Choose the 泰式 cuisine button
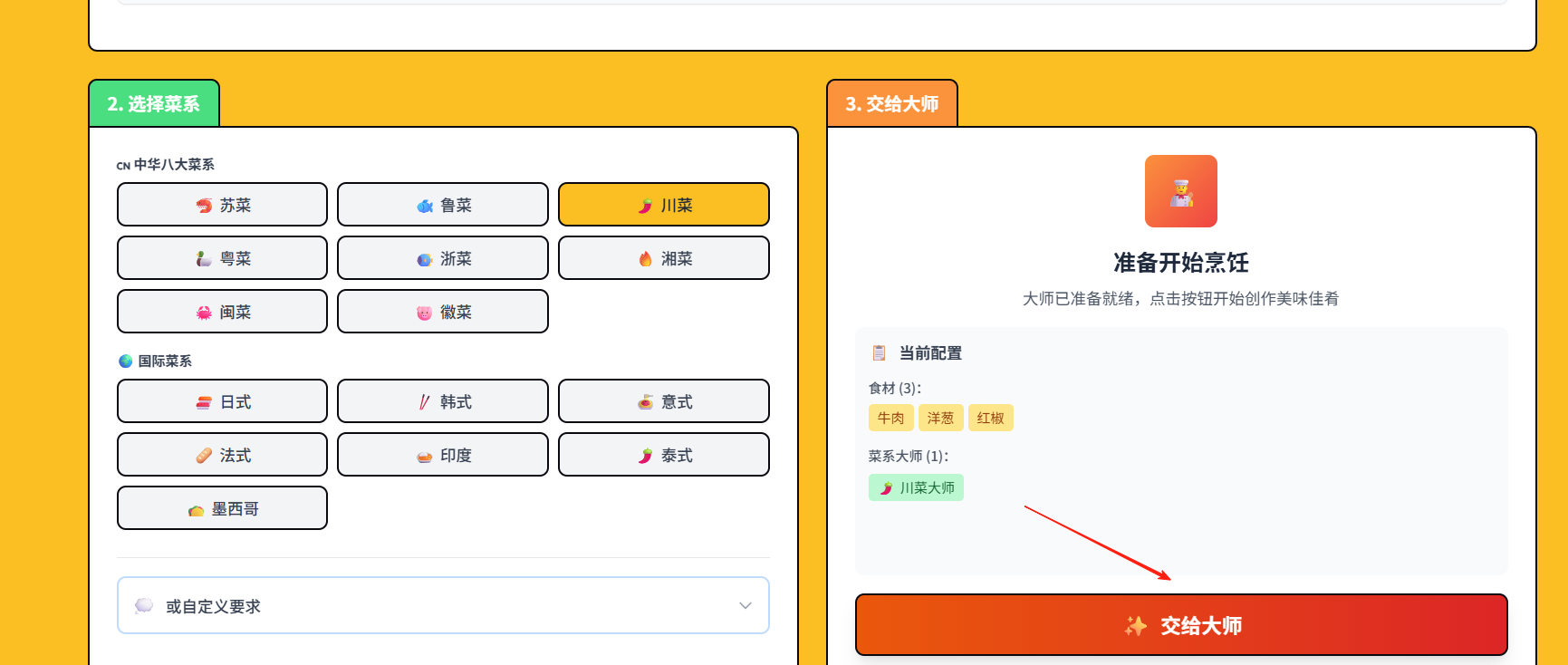 pos(663,455)
